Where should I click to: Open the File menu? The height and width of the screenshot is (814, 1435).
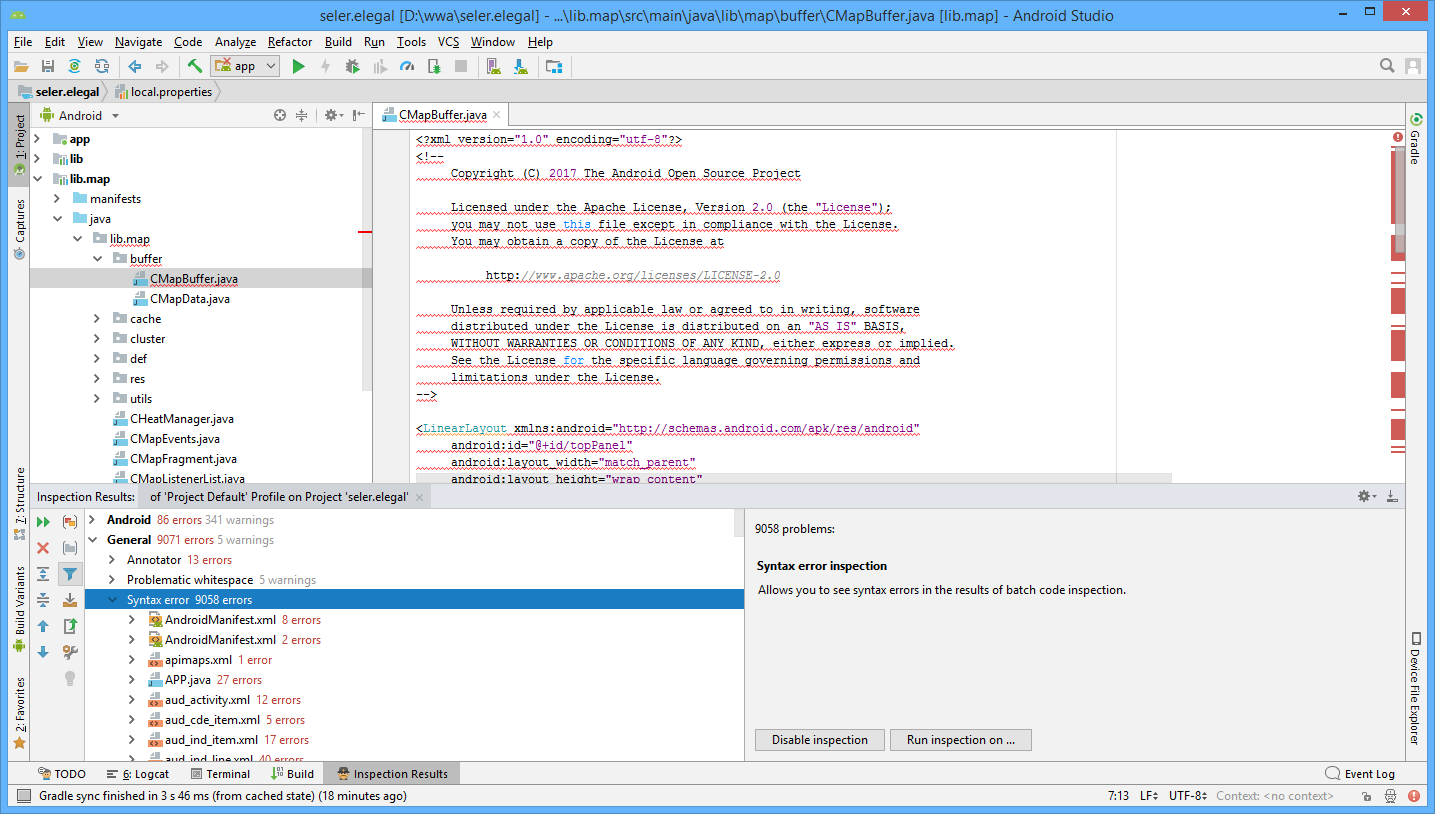click(x=23, y=42)
